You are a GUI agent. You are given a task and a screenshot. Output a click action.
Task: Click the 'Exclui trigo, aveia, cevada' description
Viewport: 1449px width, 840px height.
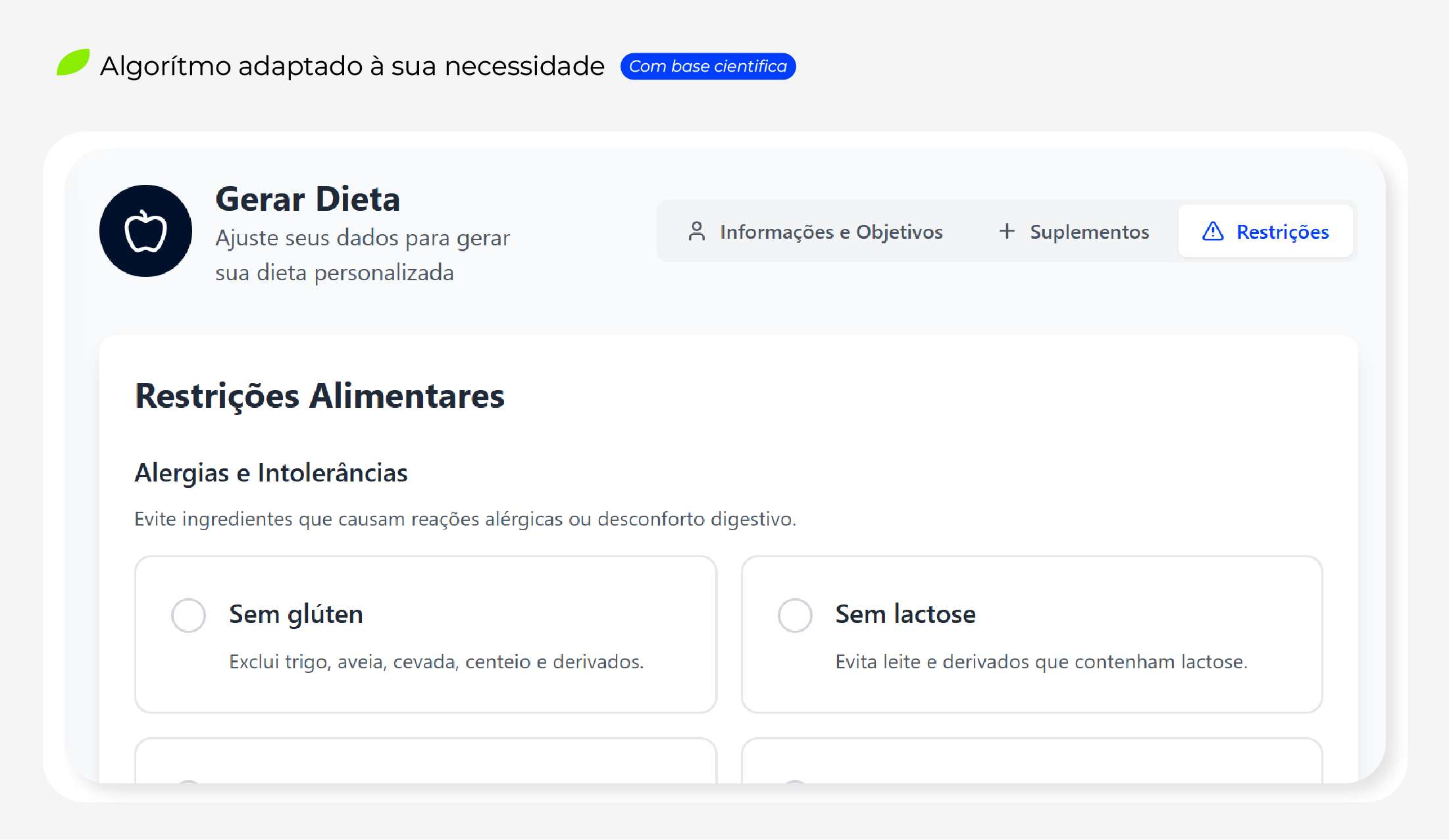(436, 662)
